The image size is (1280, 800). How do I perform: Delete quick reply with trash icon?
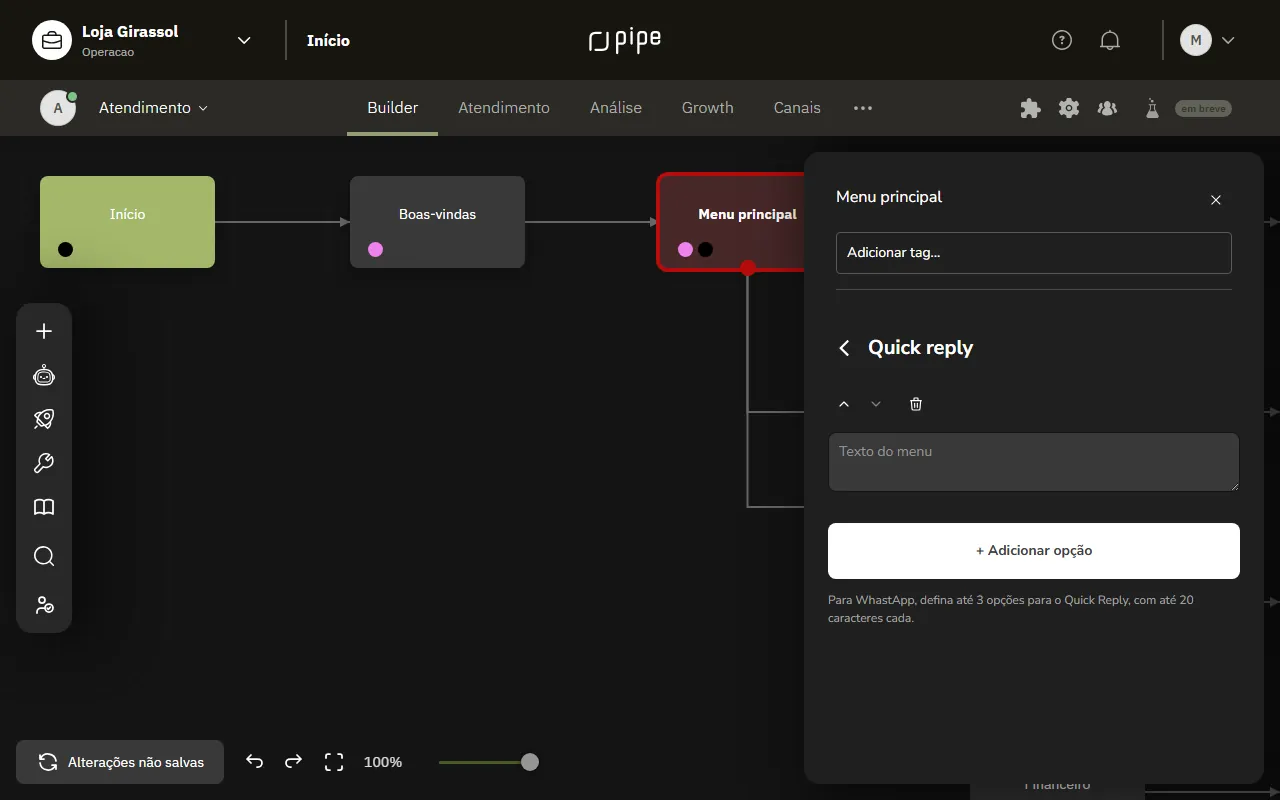916,404
